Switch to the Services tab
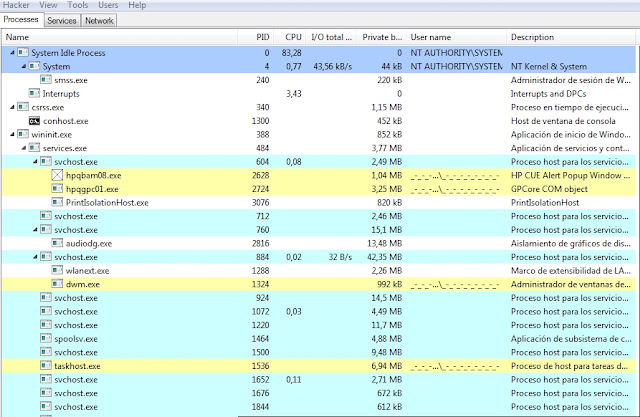Screen dimensions: 640x417 point(62,20)
